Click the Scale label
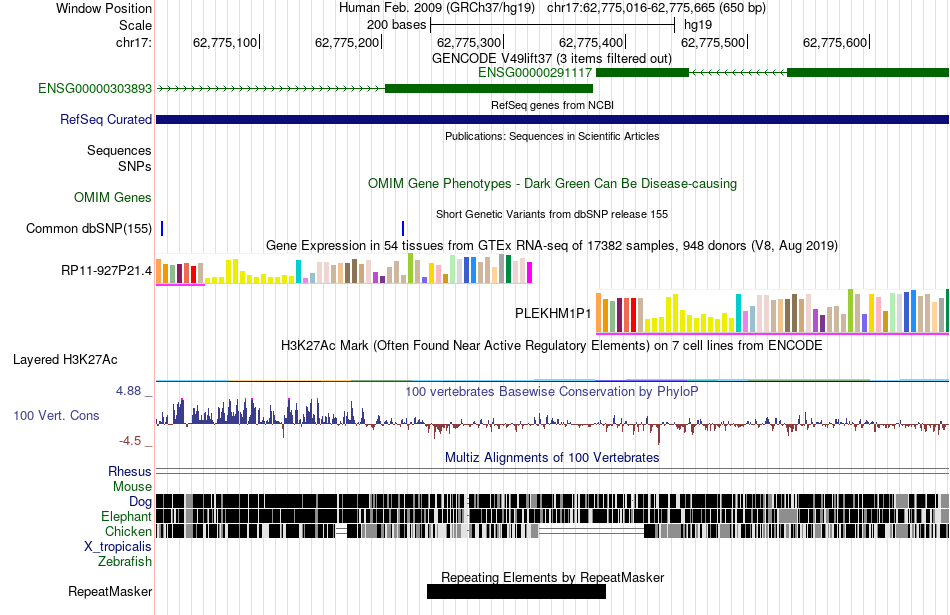 [136, 25]
